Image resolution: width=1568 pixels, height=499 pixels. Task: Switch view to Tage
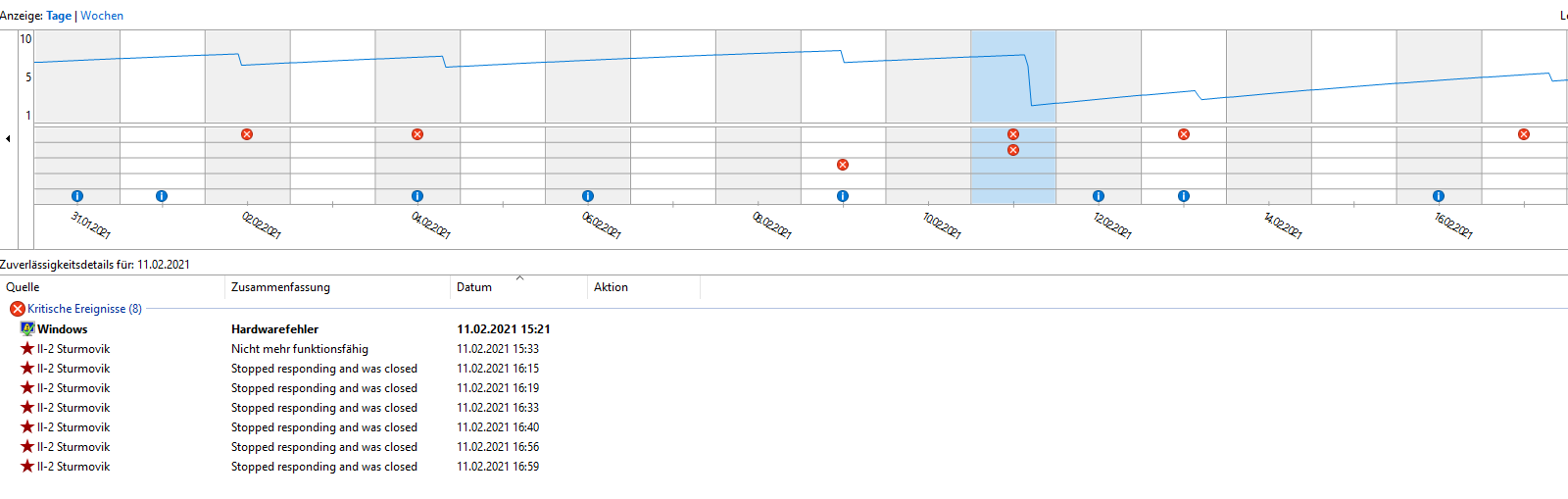point(59,16)
